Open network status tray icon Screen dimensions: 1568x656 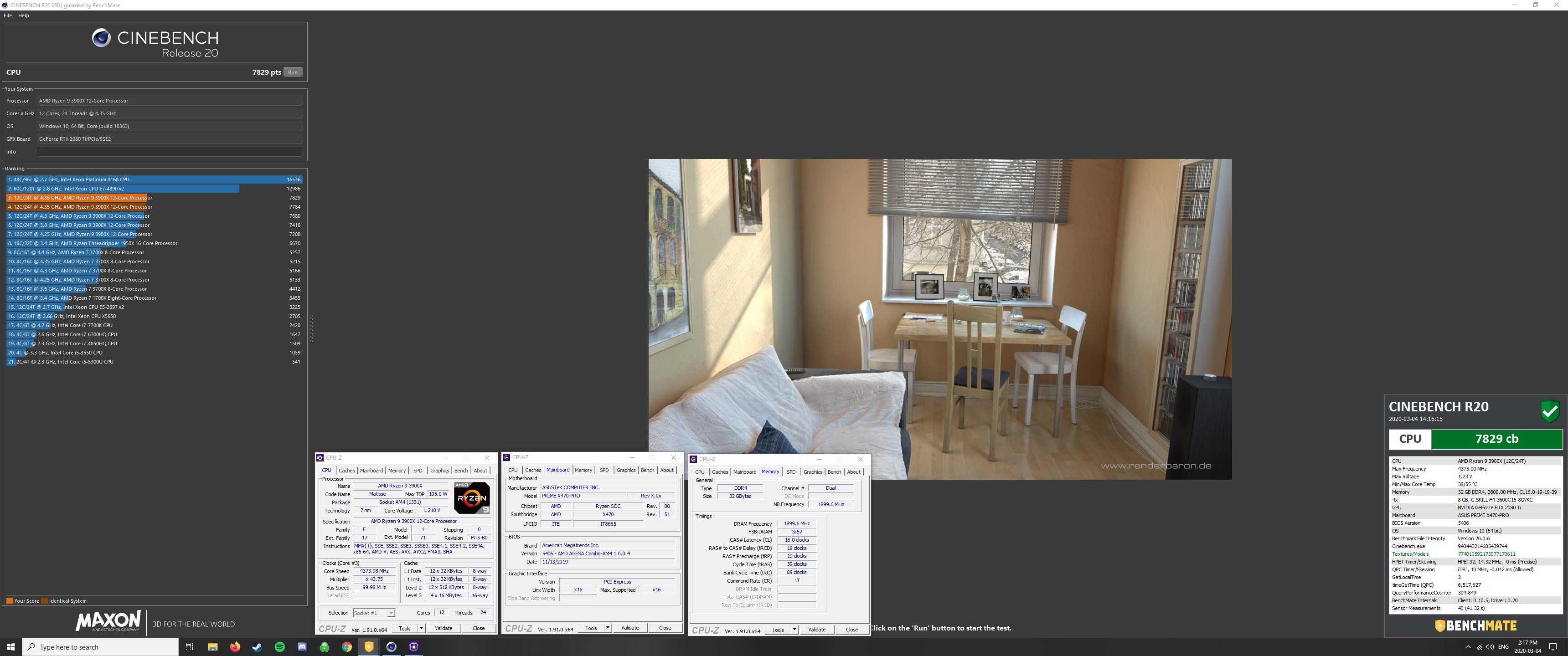[1479, 647]
